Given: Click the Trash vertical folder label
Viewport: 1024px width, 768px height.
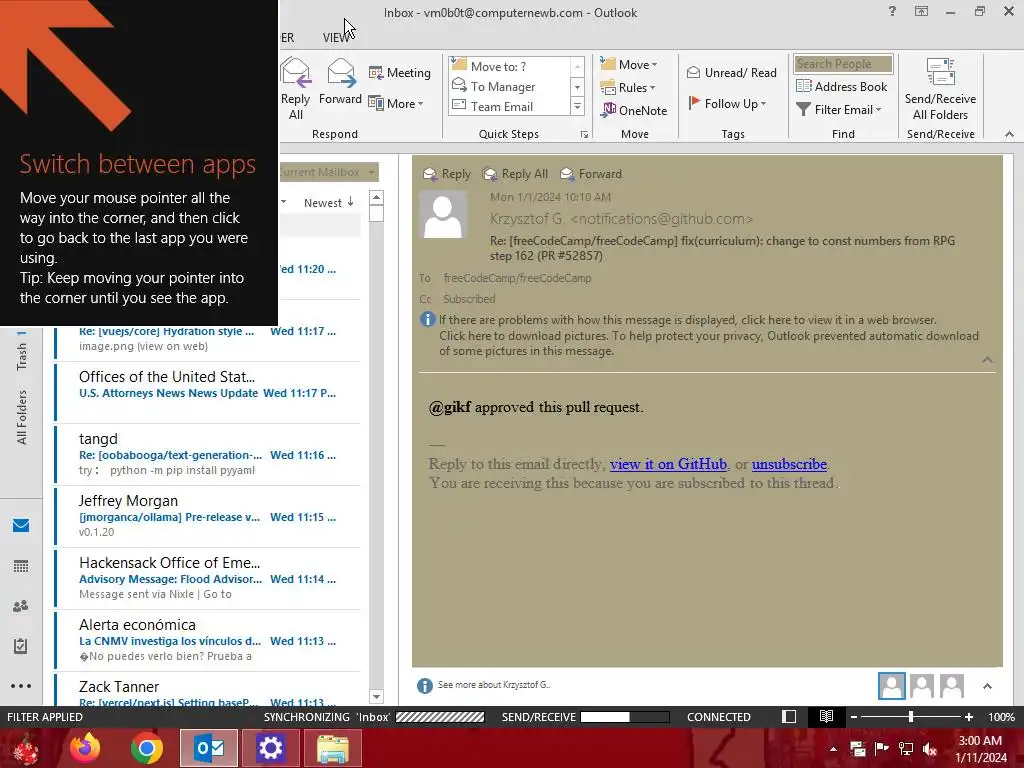Looking at the screenshot, I should click(x=22, y=357).
